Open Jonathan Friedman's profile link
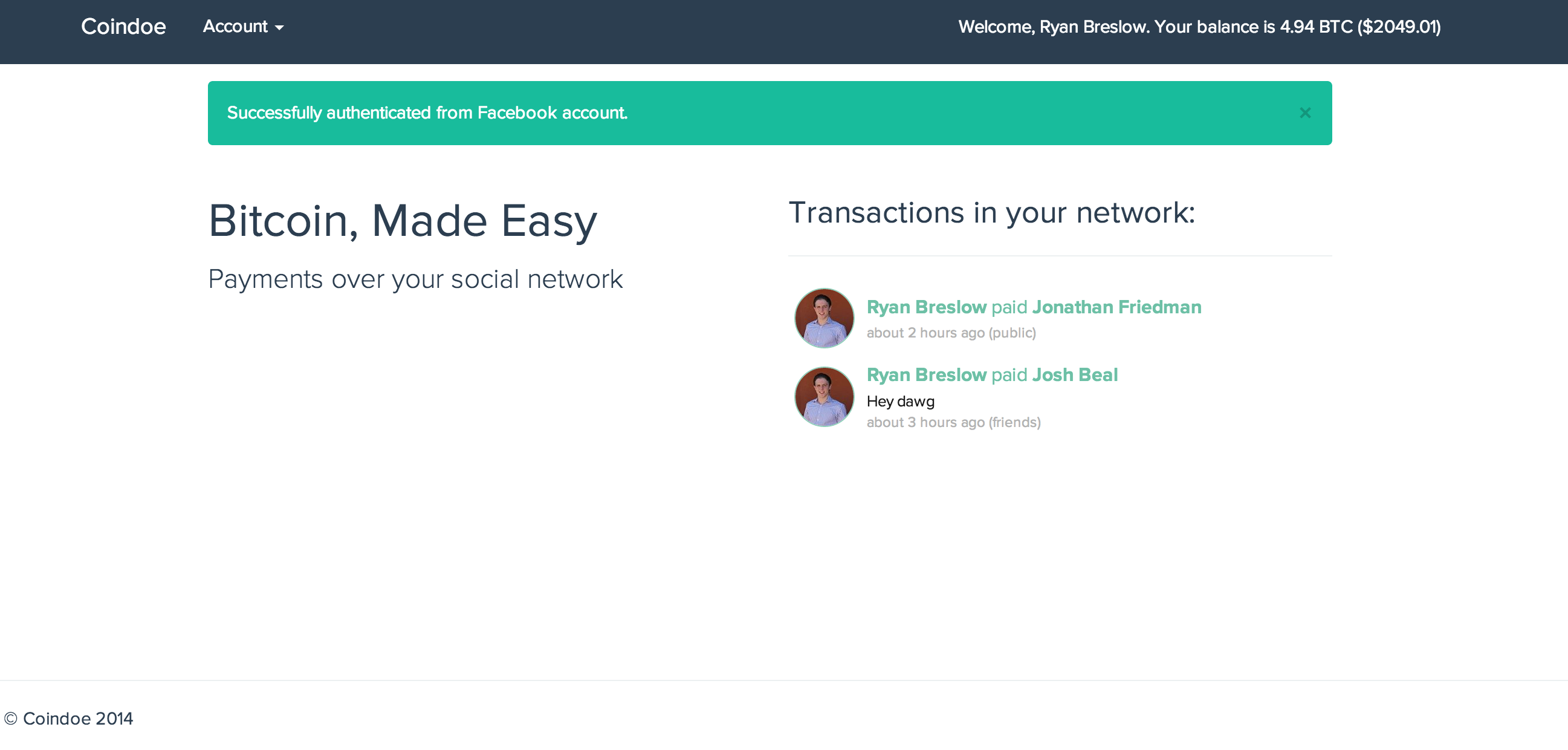Screen dimensions: 1568x750 coord(1116,307)
